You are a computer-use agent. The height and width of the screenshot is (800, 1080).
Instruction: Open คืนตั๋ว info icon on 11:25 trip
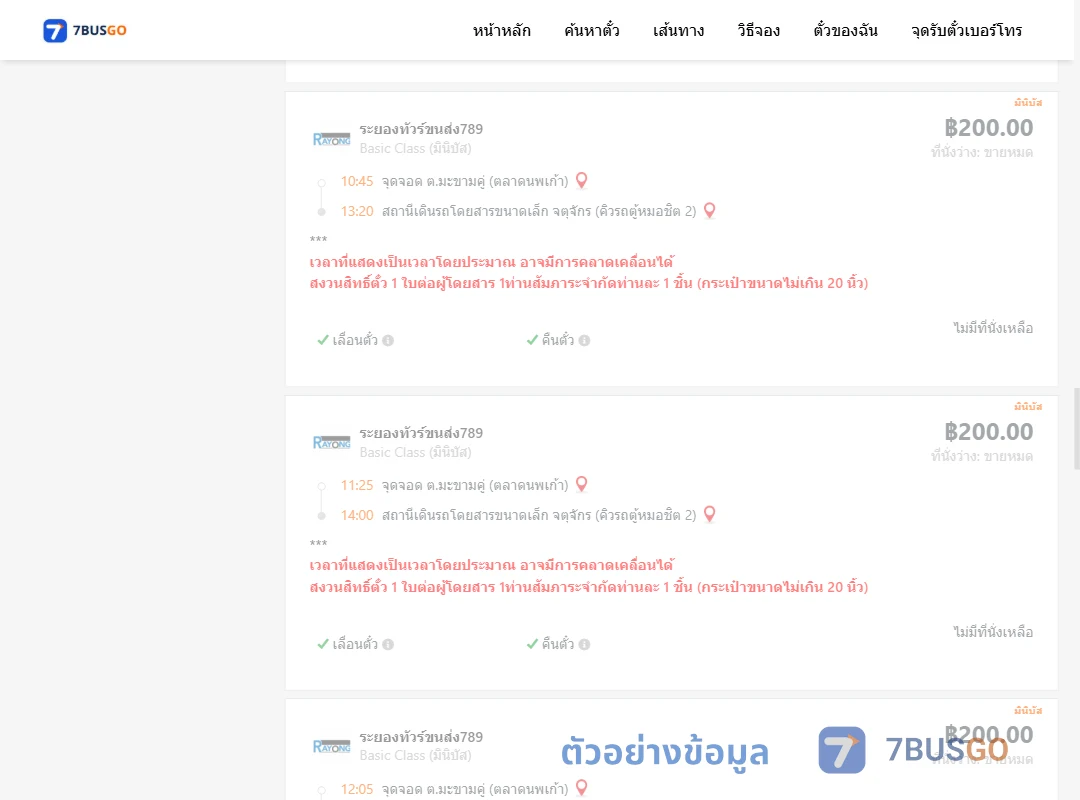(x=584, y=644)
